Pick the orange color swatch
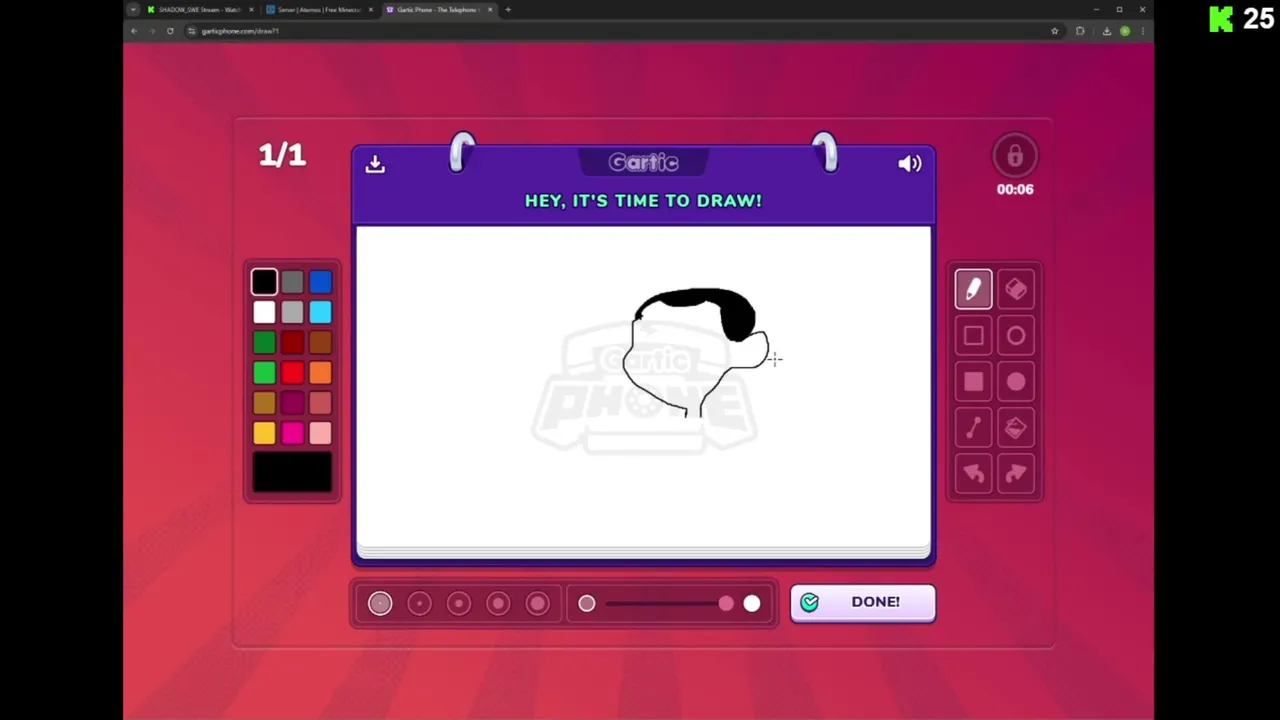This screenshot has width=1280, height=720. pyautogui.click(x=320, y=373)
